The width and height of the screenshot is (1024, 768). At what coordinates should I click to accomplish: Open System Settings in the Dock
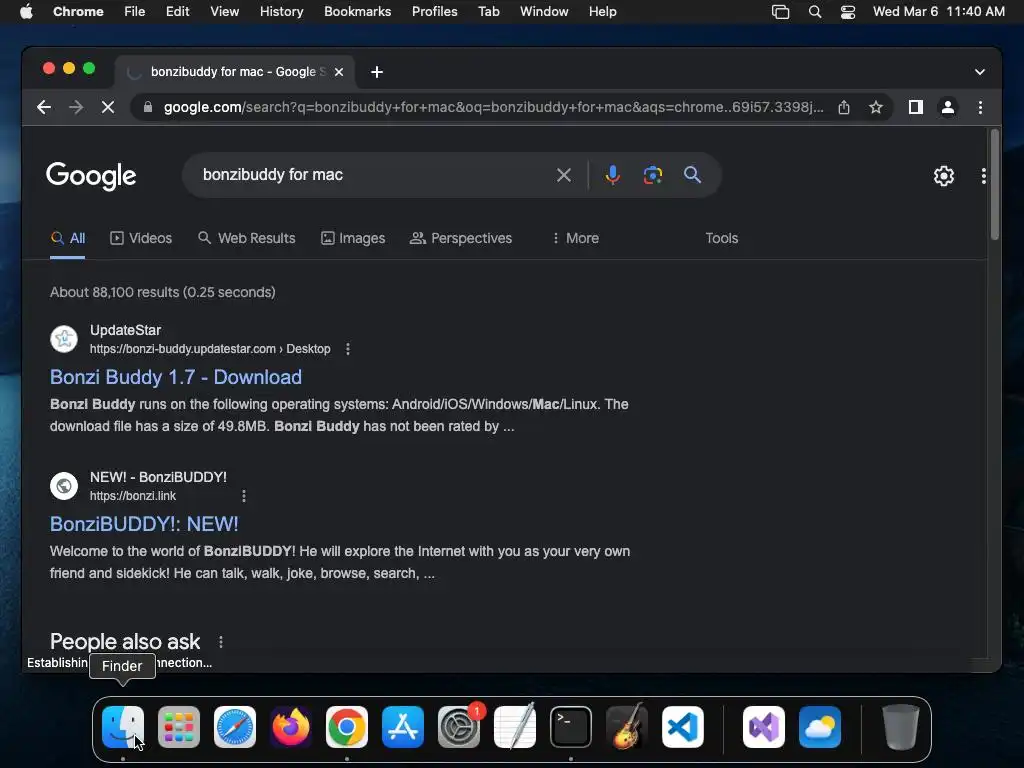pos(458,727)
